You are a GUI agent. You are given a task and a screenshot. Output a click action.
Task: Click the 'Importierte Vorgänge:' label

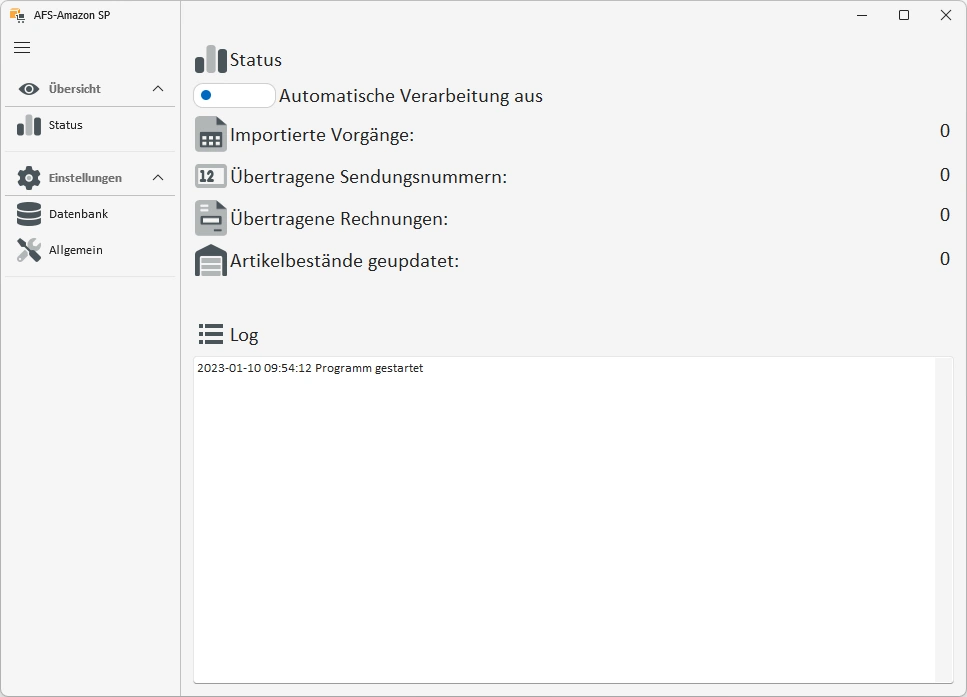point(322,134)
